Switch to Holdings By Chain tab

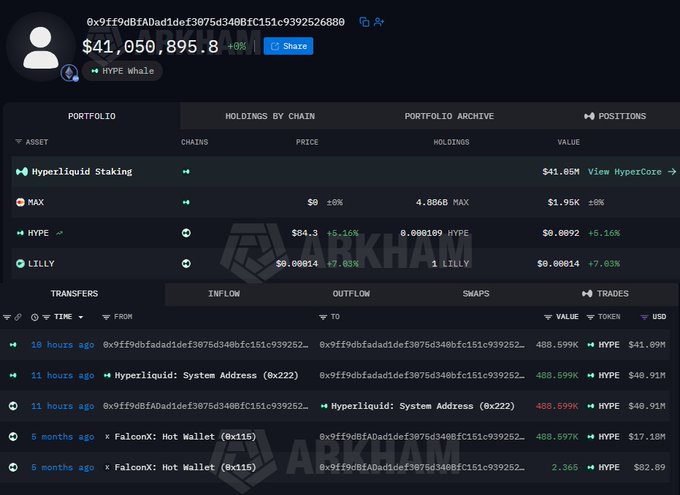tap(270, 116)
